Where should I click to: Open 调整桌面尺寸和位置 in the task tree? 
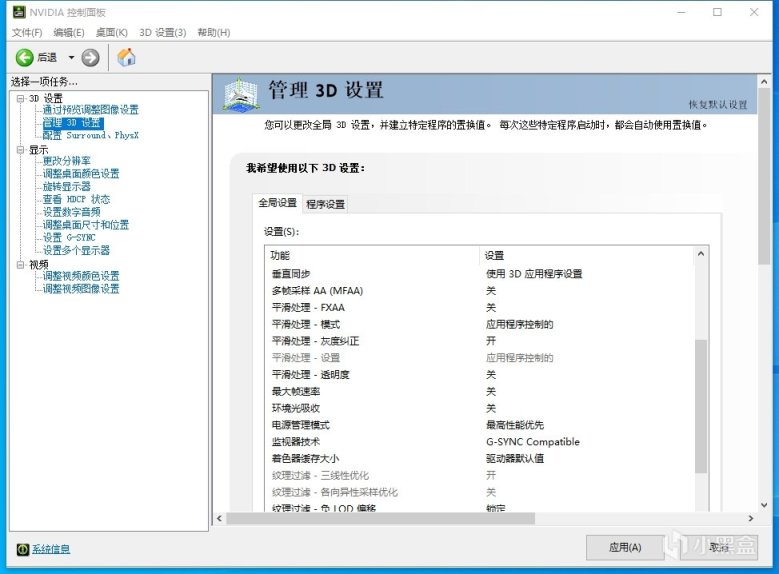click(x=85, y=225)
